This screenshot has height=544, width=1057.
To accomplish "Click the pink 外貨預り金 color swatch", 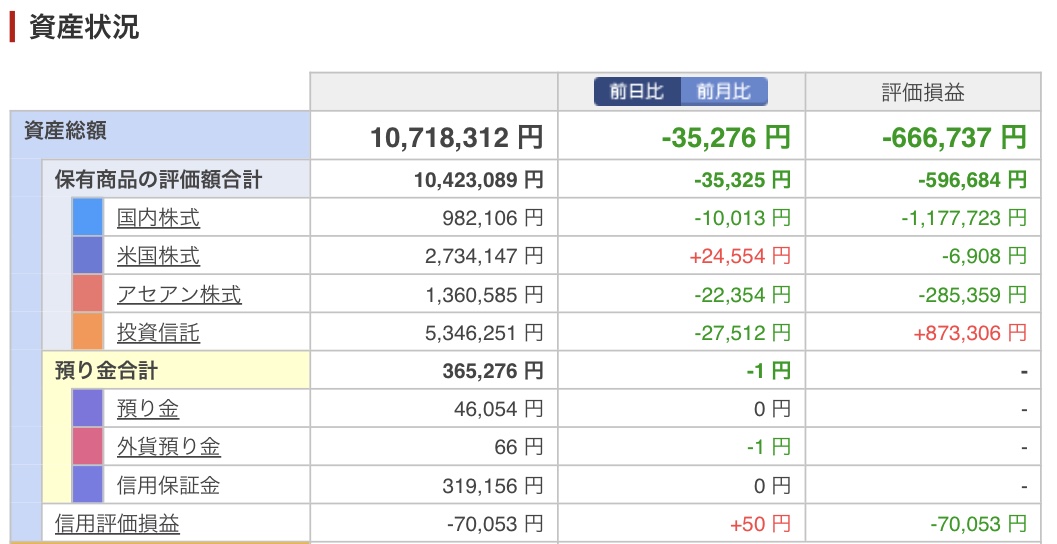I will click(88, 446).
